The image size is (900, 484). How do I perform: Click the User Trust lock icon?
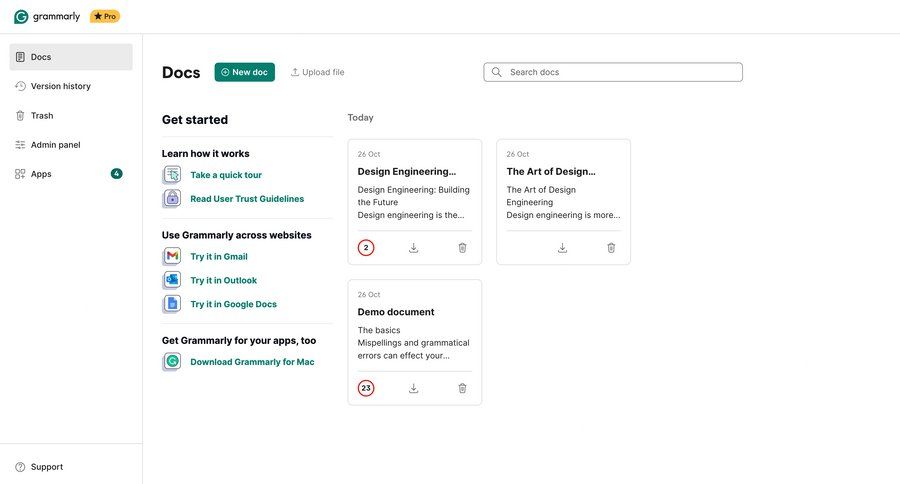click(172, 198)
